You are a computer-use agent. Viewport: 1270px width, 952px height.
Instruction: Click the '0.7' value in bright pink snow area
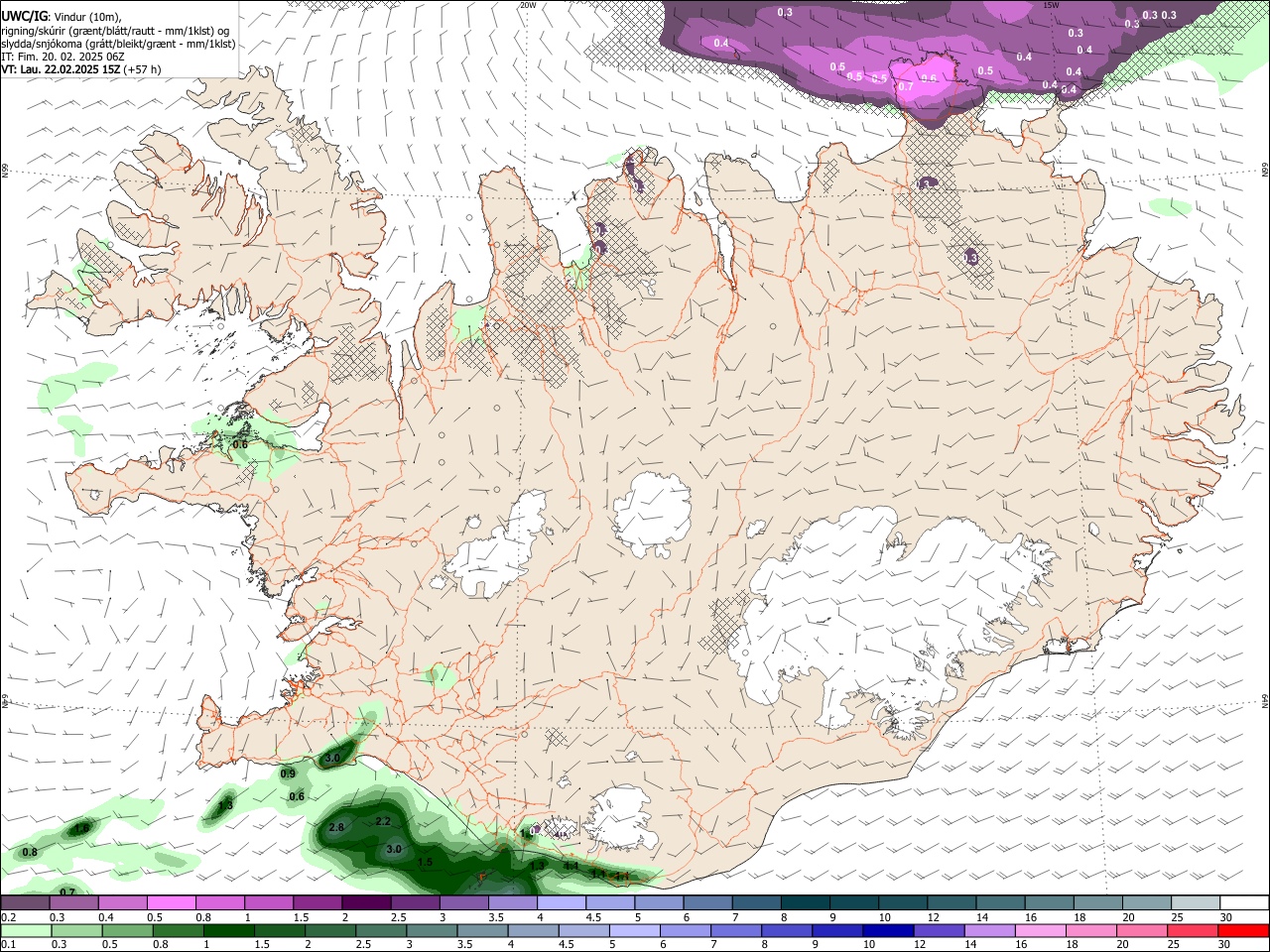coord(905,86)
